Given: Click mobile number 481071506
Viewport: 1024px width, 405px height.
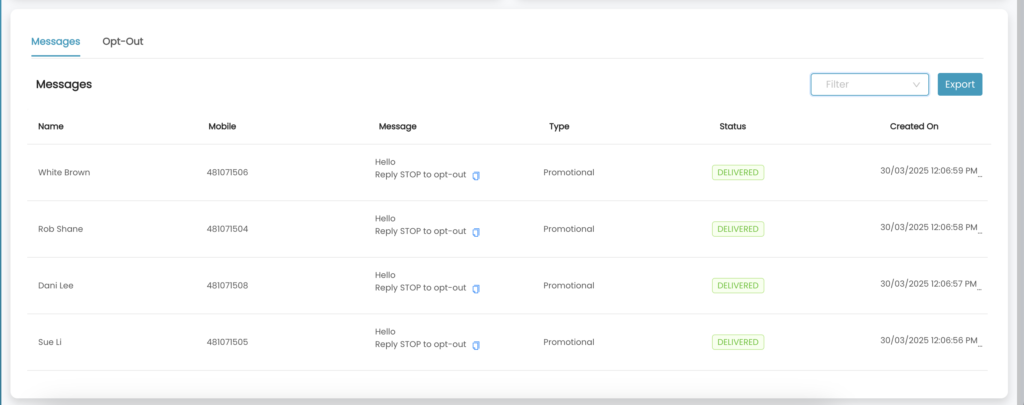Looking at the screenshot, I should [x=227, y=172].
